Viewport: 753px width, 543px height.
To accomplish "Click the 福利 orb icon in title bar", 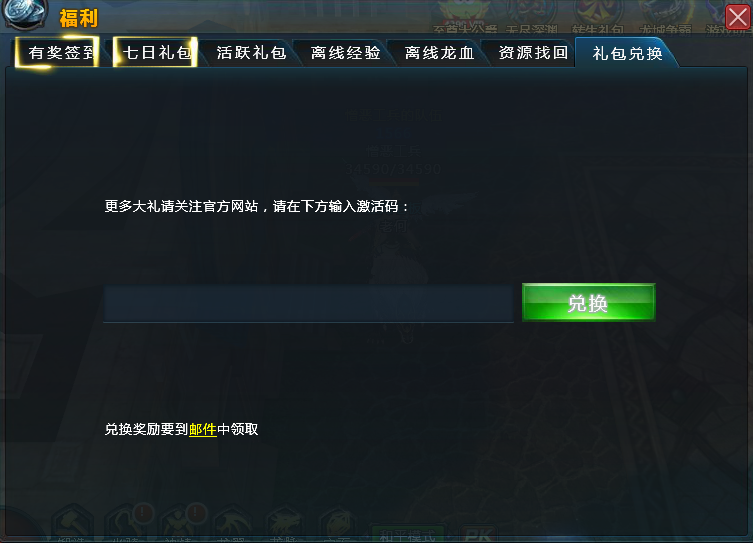I will (x=25, y=13).
